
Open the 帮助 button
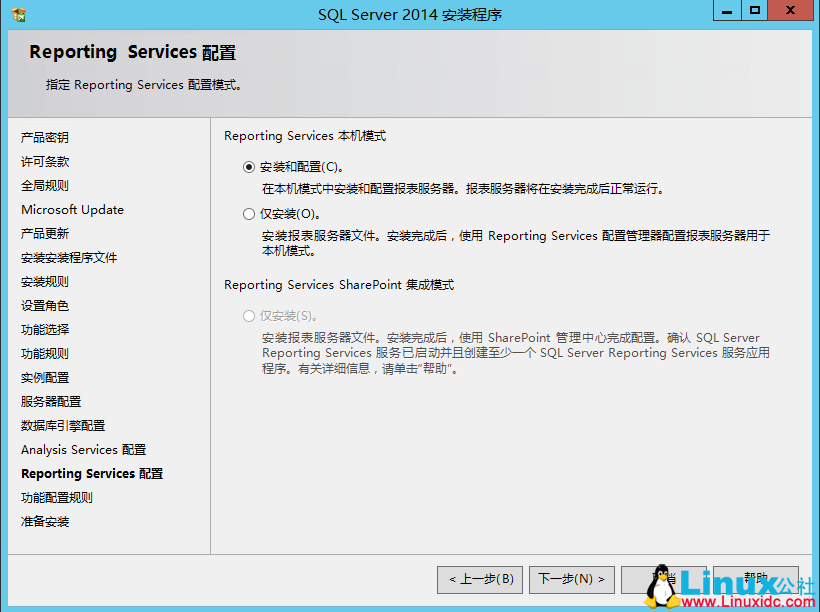click(x=756, y=579)
